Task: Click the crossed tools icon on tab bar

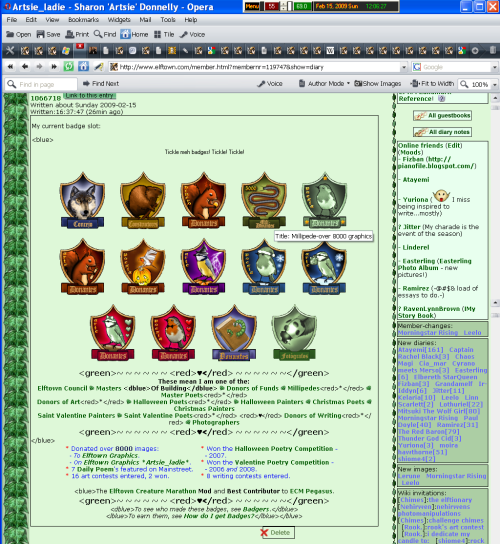Action: [10, 51]
